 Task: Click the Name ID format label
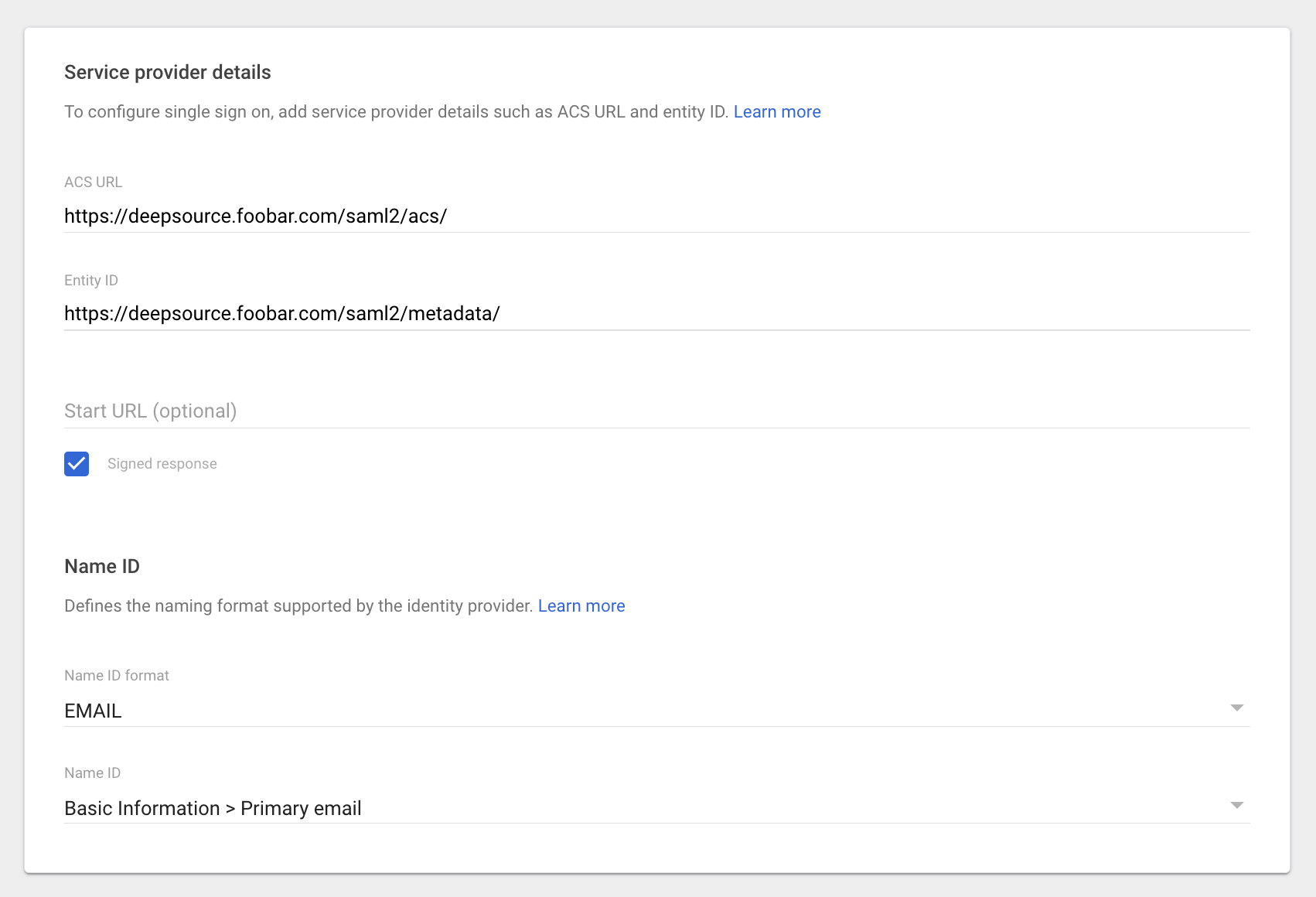click(x=117, y=676)
